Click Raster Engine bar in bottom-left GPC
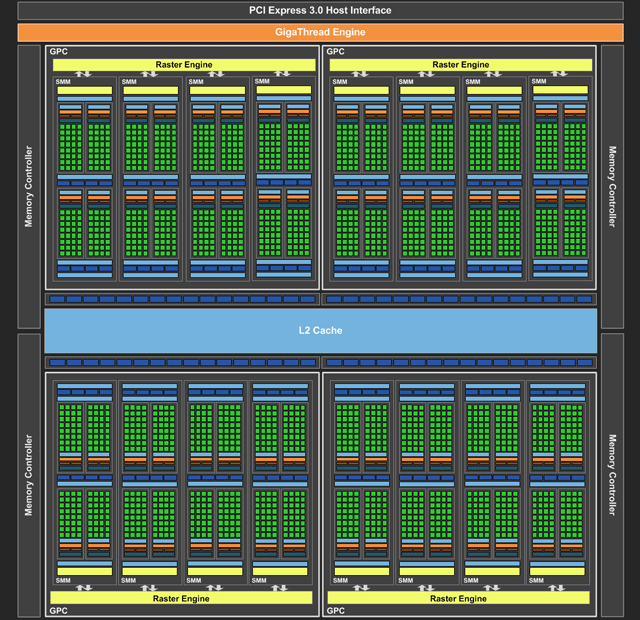The height and width of the screenshot is (620, 640). tap(181, 598)
